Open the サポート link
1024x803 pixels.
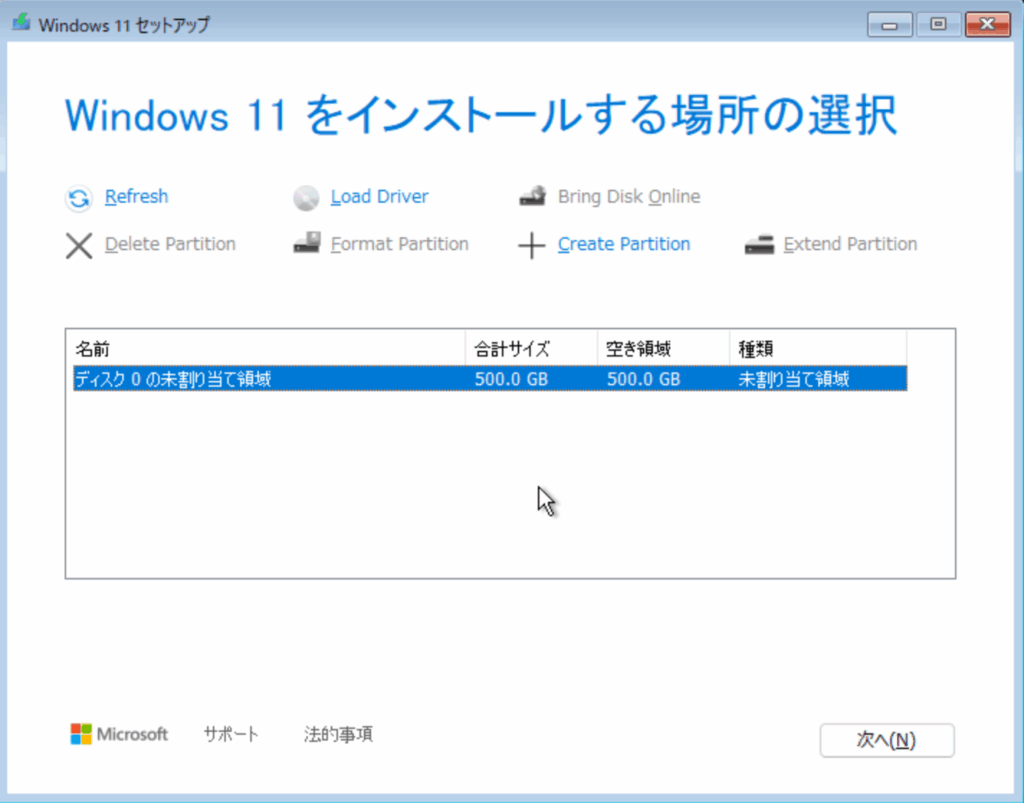231,734
